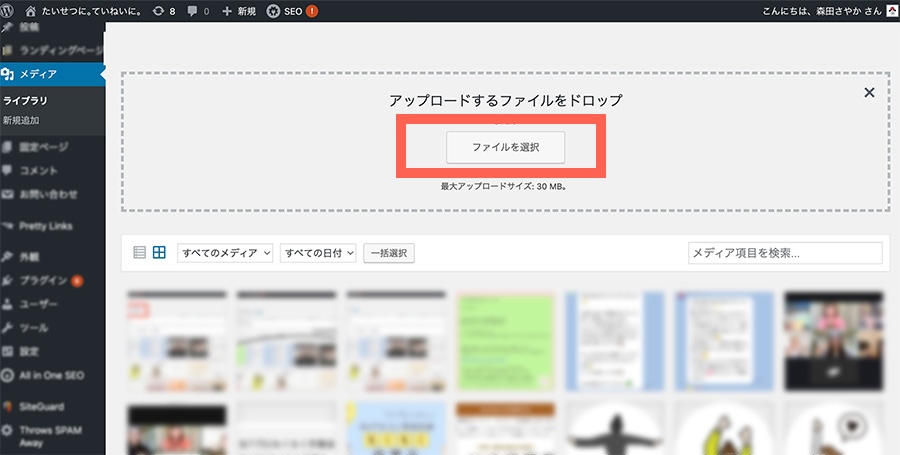Click the user avatar icon
This screenshot has width=900, height=455.
point(892,11)
